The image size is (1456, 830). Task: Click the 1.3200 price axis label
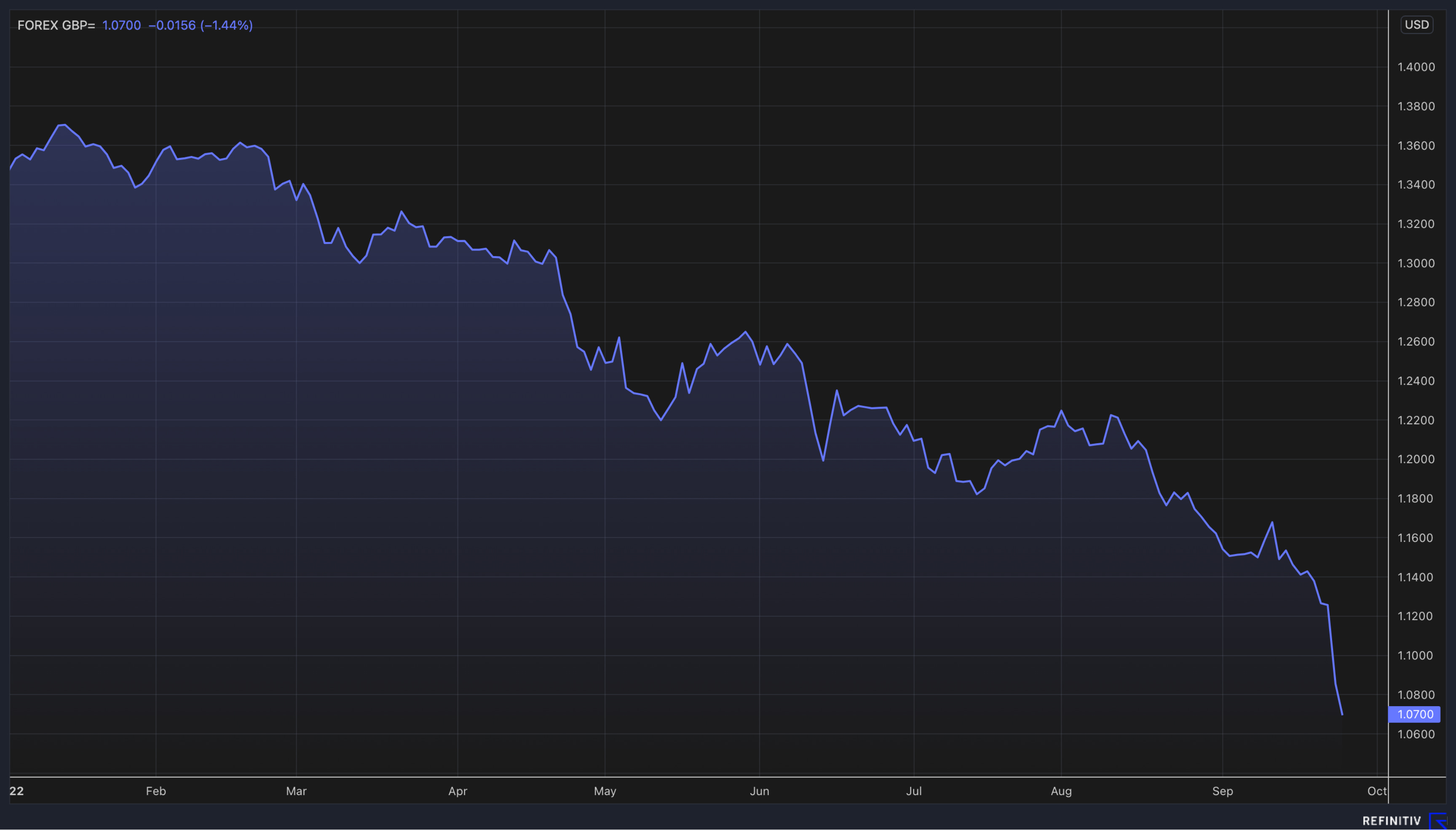[x=1416, y=223]
